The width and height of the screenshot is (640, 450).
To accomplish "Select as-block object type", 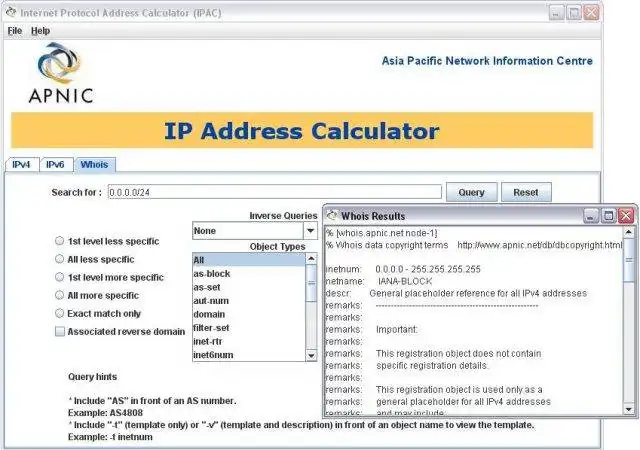I will pyautogui.click(x=249, y=274).
